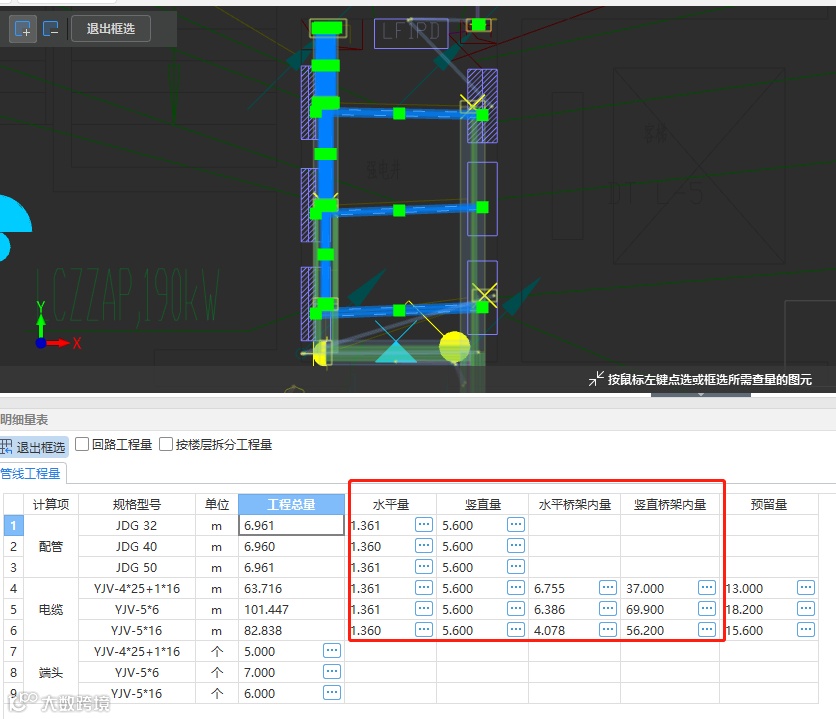Click the 竖直桥架内量 column header
Image resolution: width=836 pixels, height=719 pixels.
tap(670, 504)
